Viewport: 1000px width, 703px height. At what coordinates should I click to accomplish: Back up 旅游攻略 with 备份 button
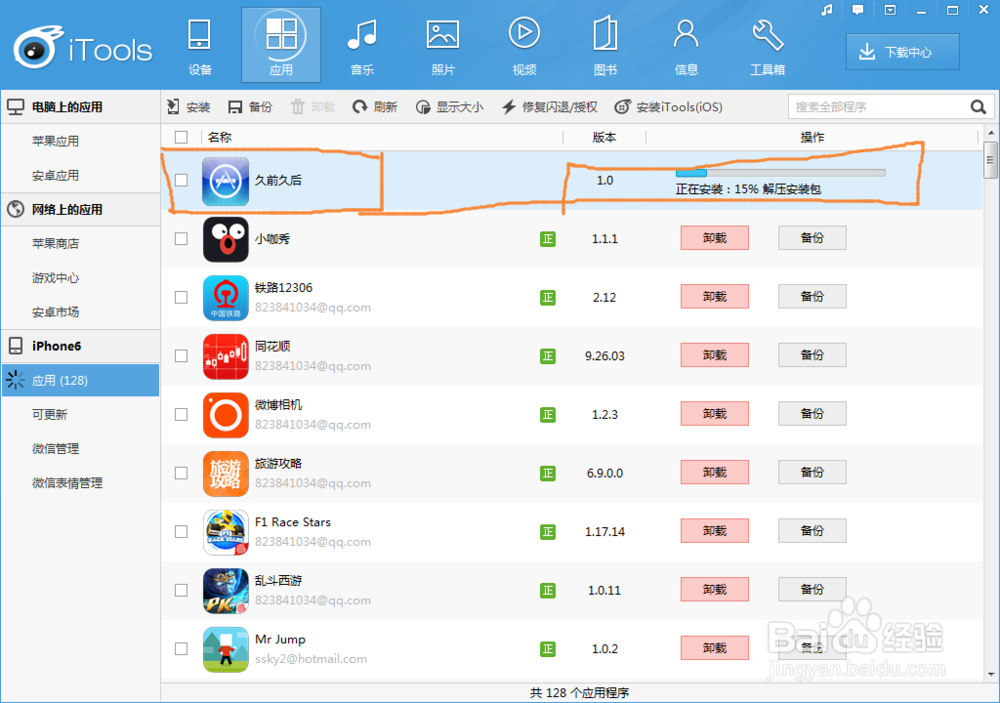coord(812,473)
